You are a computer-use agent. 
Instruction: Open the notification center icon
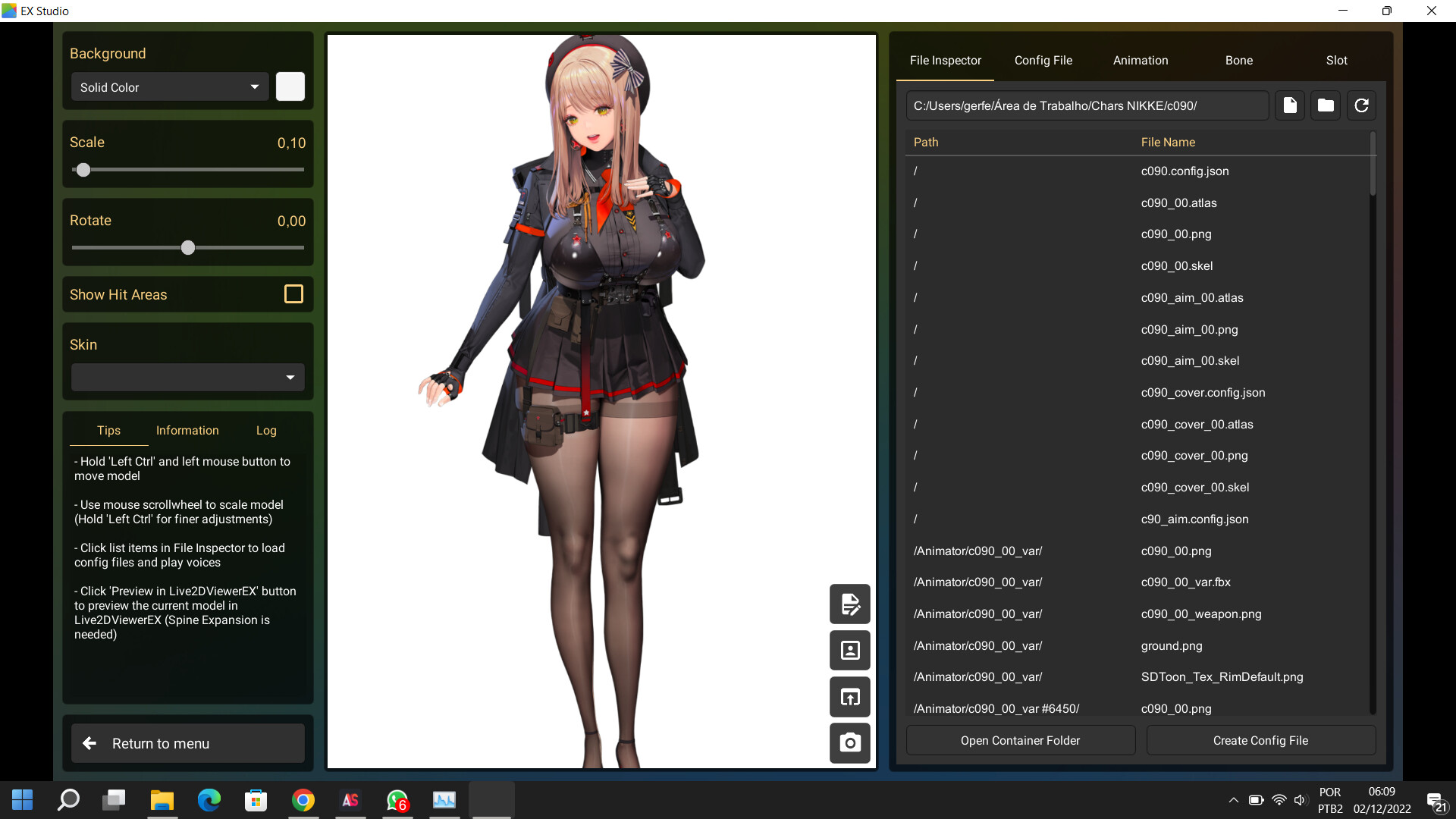coord(1436,802)
